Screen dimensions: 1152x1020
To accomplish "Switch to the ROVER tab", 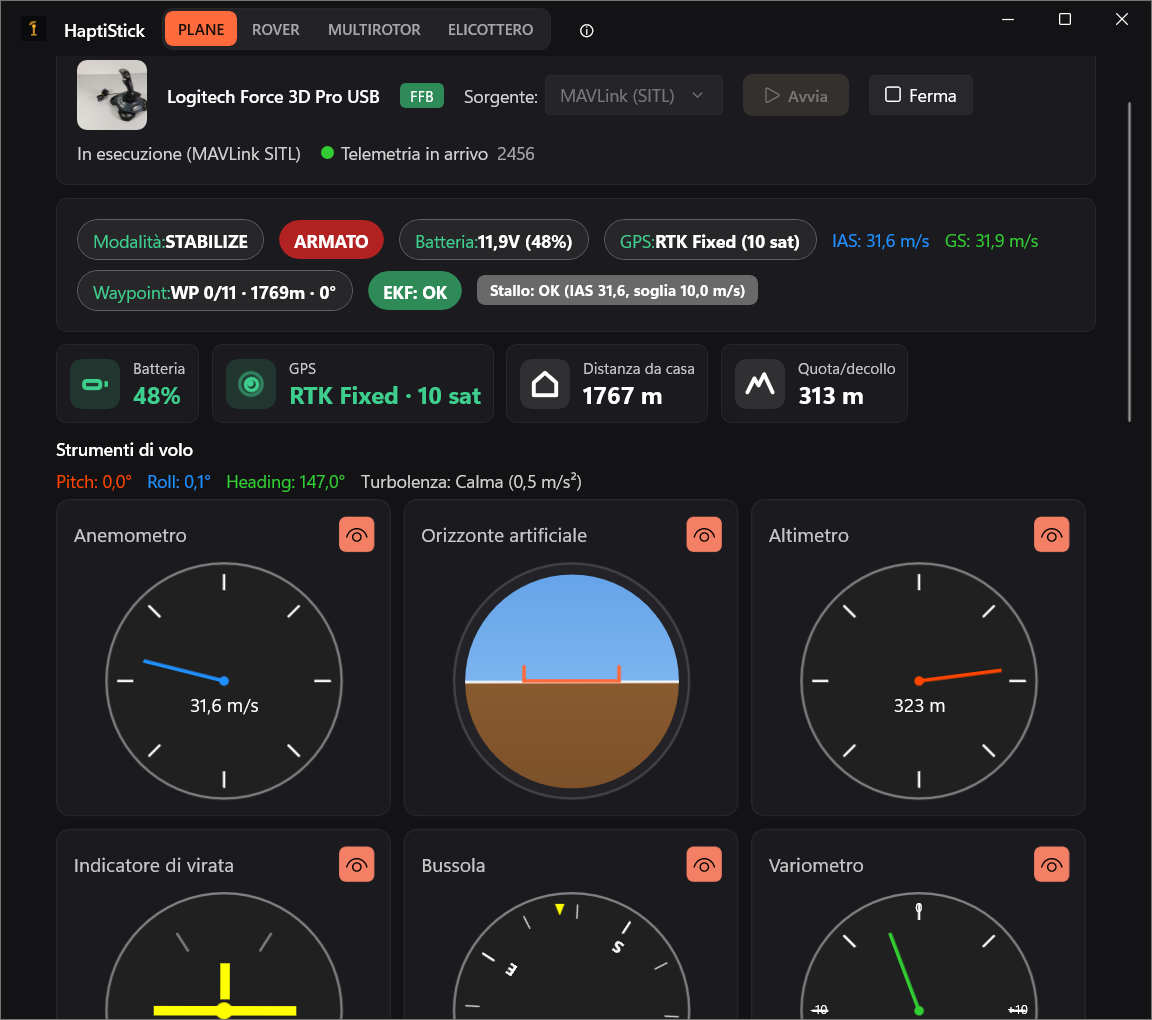I will (x=276, y=29).
